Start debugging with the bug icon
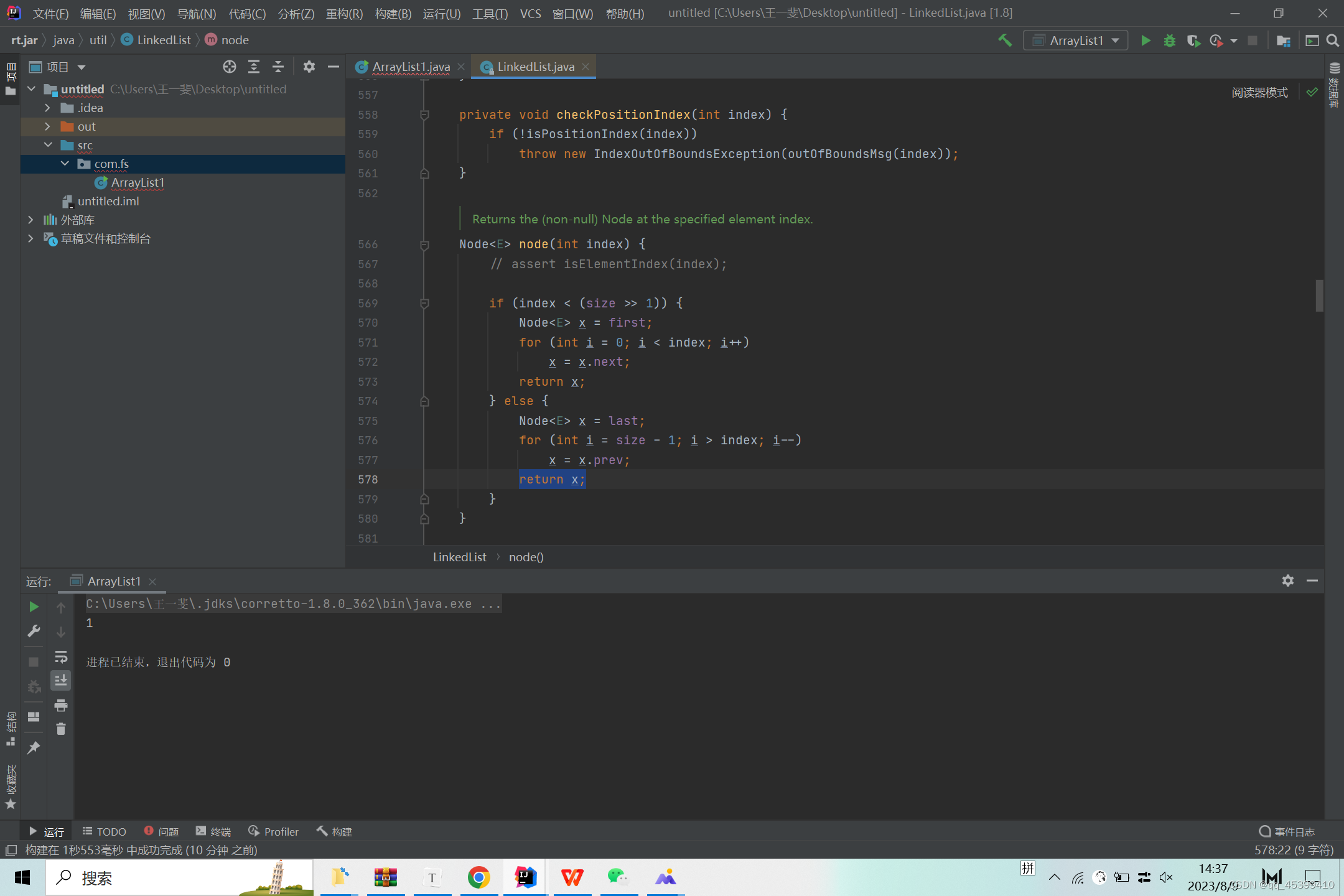1344x896 pixels. pos(1169,40)
